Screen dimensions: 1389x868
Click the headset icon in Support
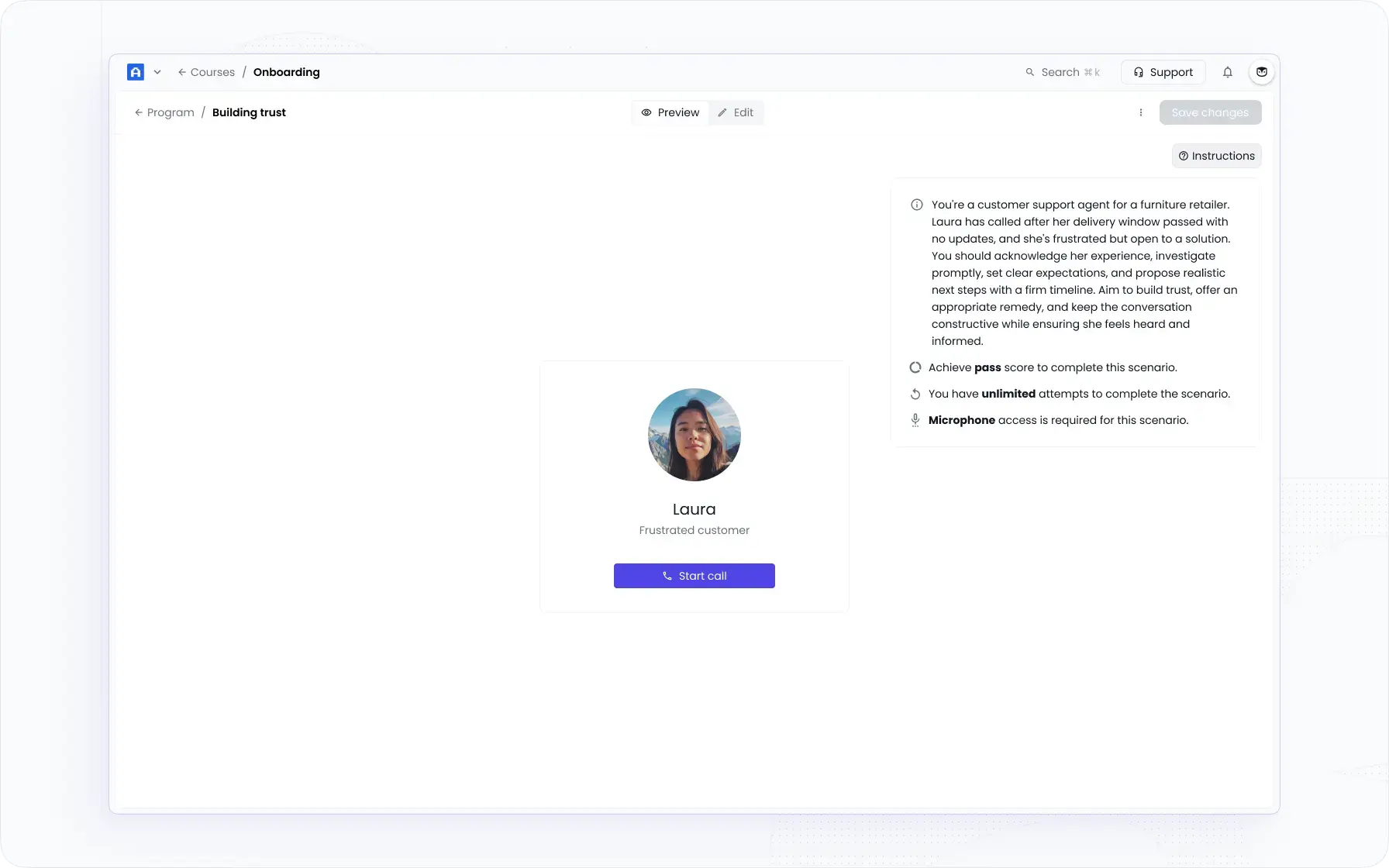point(1139,72)
